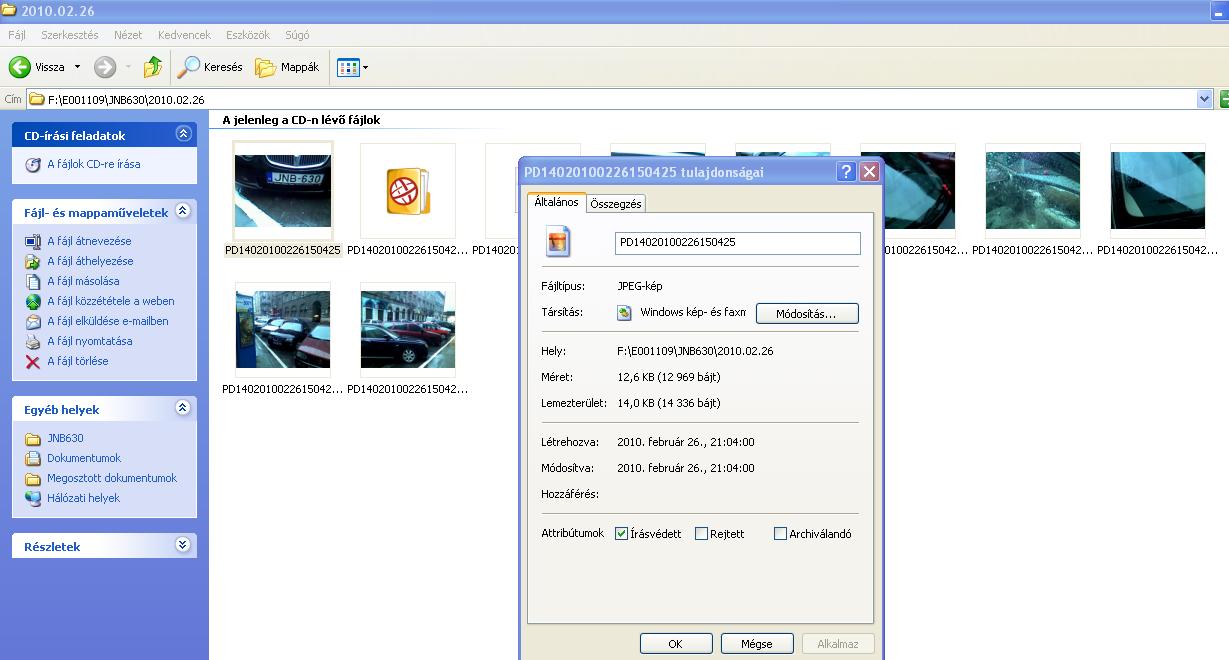Expand the Részletek panel
Screen dimensions: 1229x660
point(182,546)
